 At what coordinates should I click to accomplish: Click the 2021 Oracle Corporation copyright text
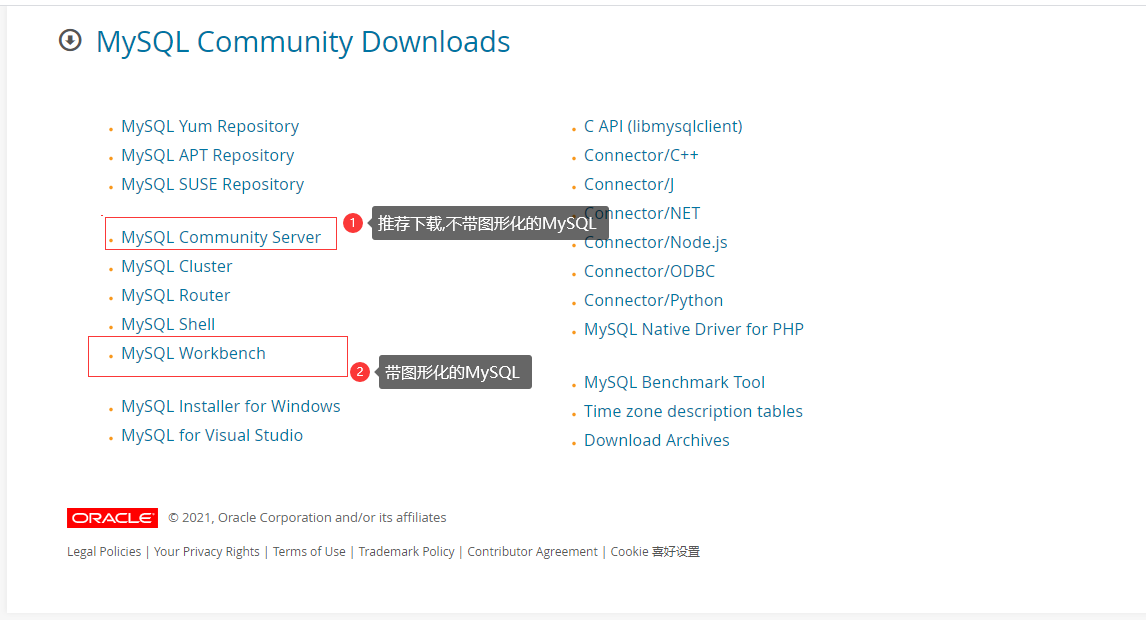[307, 518]
